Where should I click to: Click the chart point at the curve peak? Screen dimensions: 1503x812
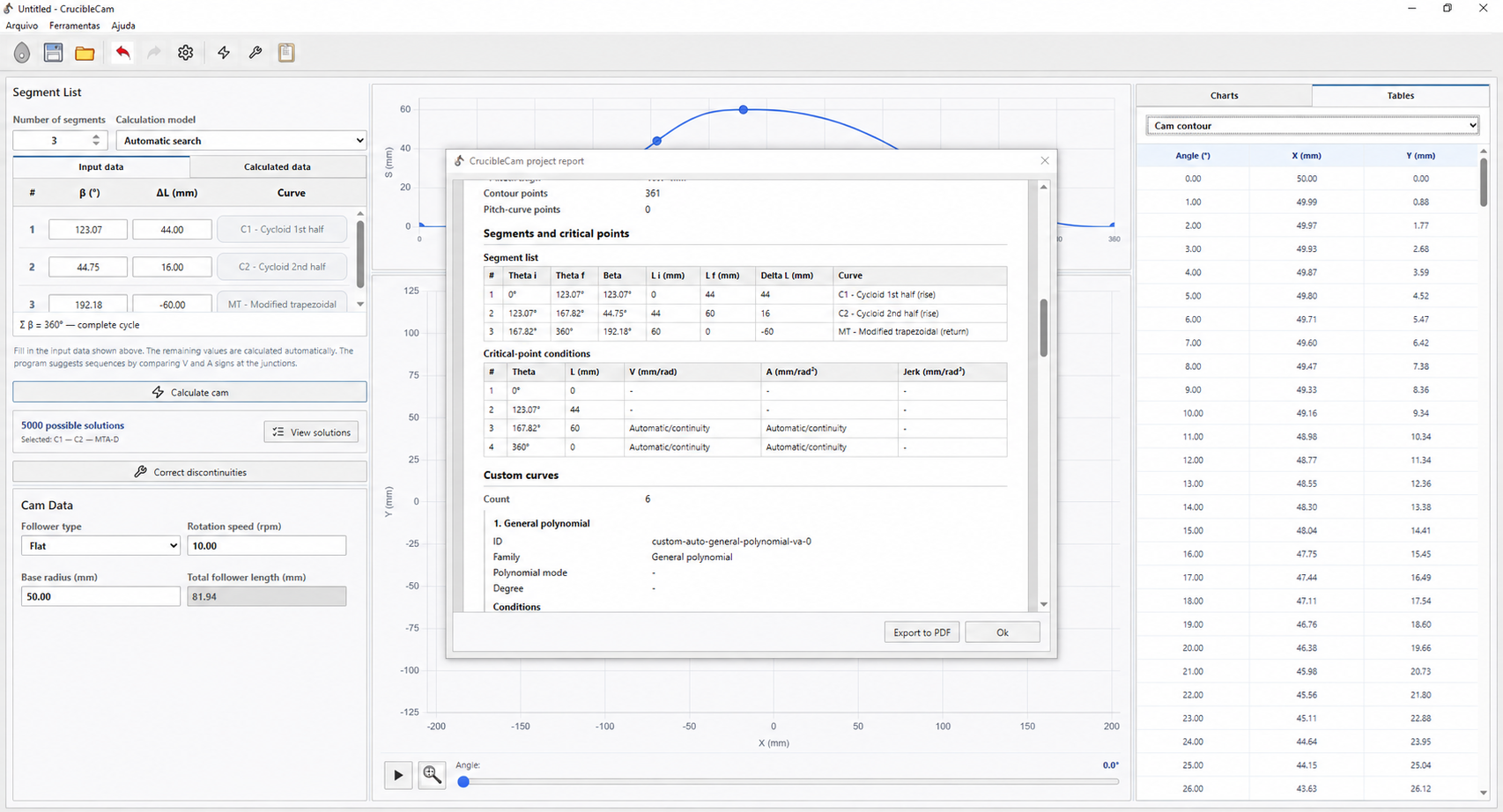(744, 109)
